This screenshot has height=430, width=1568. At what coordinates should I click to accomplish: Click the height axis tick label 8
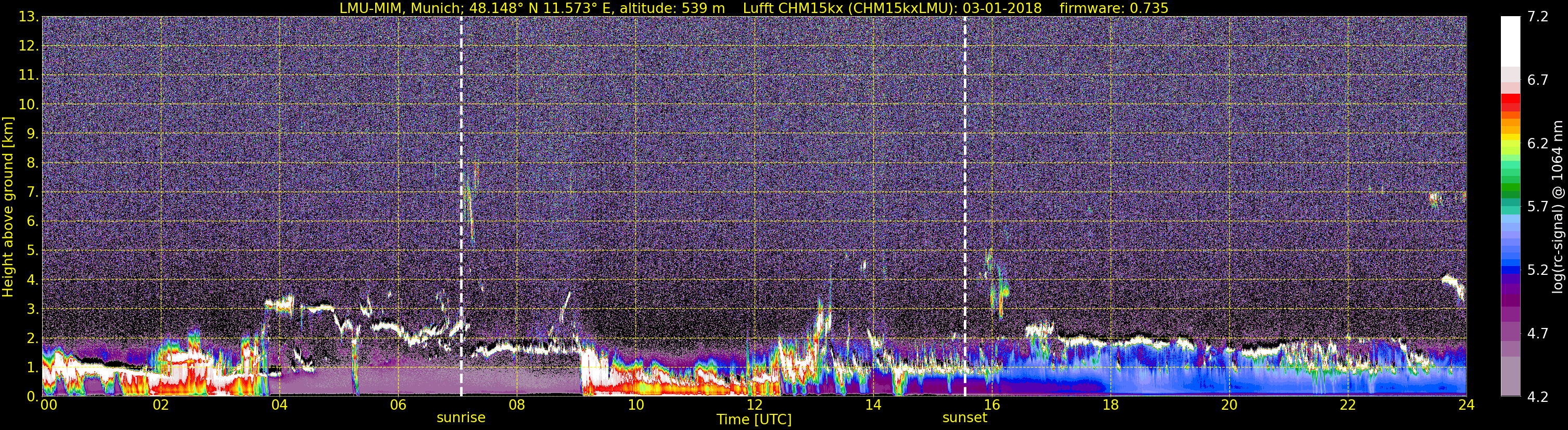coord(32,162)
